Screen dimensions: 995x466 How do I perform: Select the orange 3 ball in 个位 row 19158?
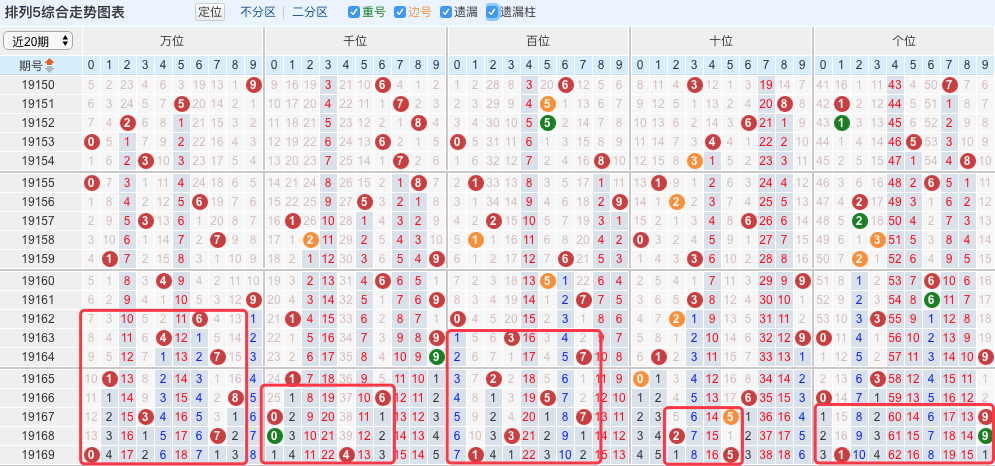[x=878, y=241]
